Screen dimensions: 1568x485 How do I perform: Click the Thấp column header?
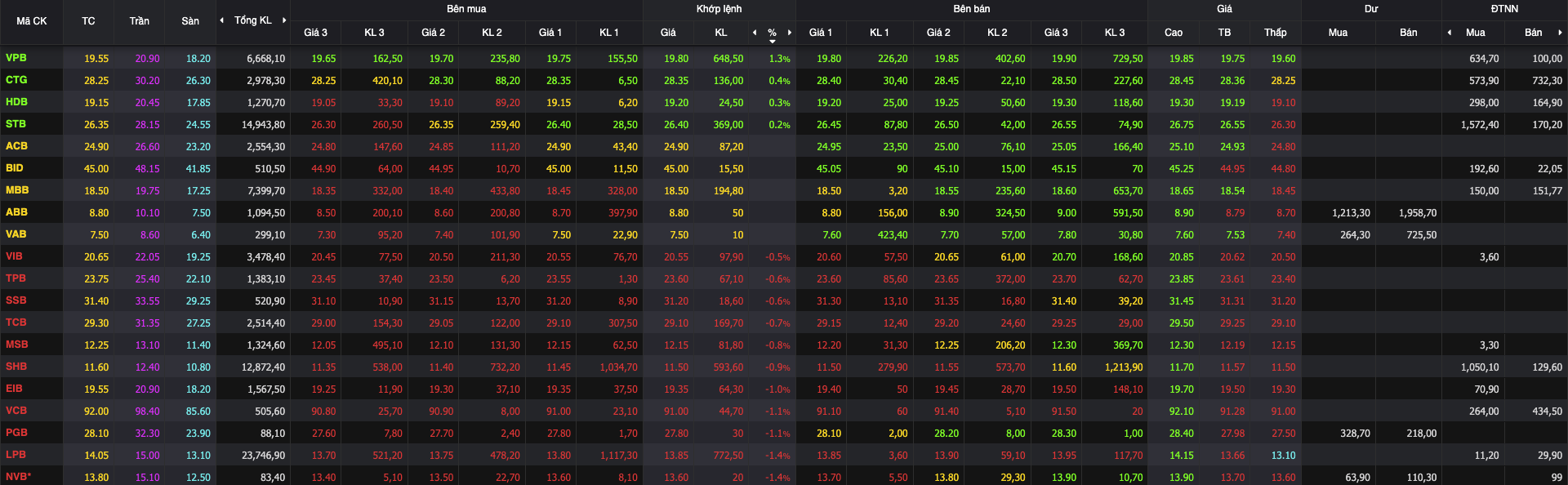[x=1276, y=33]
